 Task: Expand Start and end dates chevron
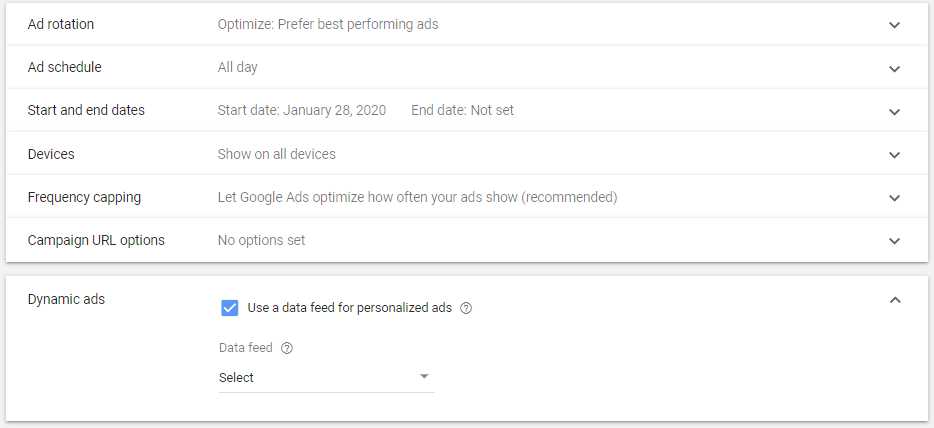pyautogui.click(x=894, y=112)
